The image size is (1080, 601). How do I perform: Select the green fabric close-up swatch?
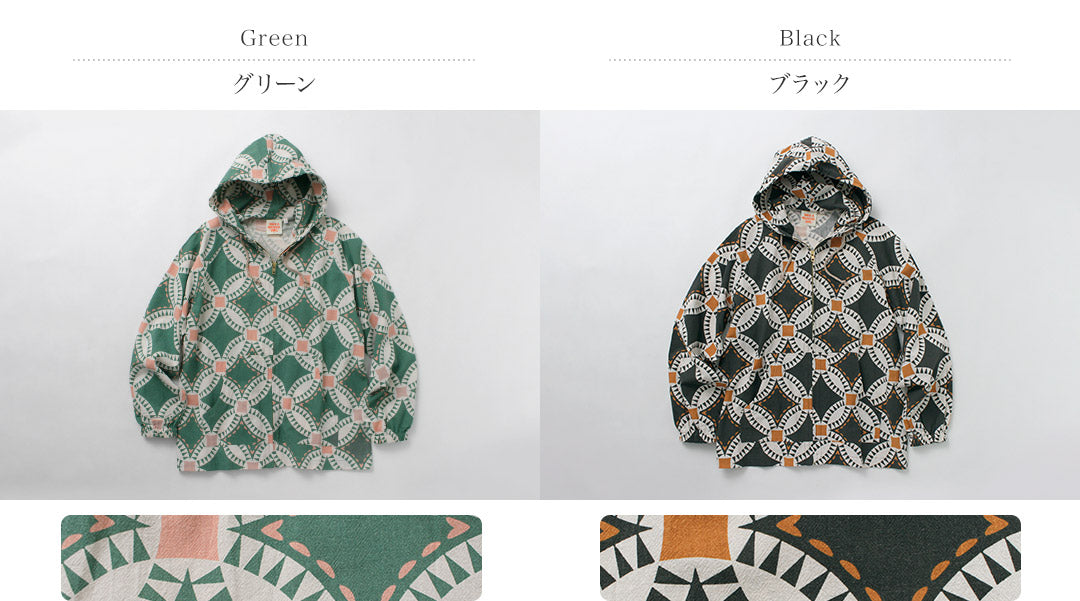[271, 558]
